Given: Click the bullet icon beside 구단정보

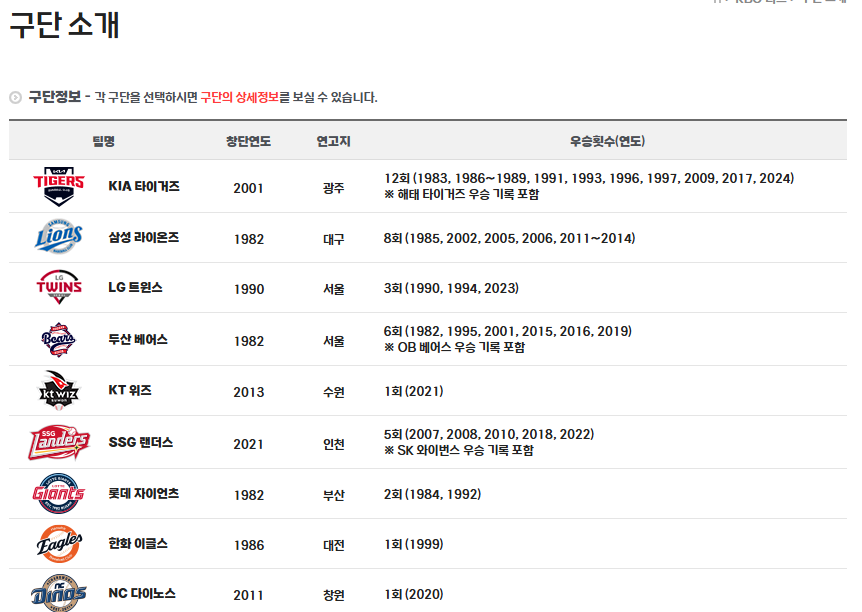Looking at the screenshot, I should (x=15, y=97).
